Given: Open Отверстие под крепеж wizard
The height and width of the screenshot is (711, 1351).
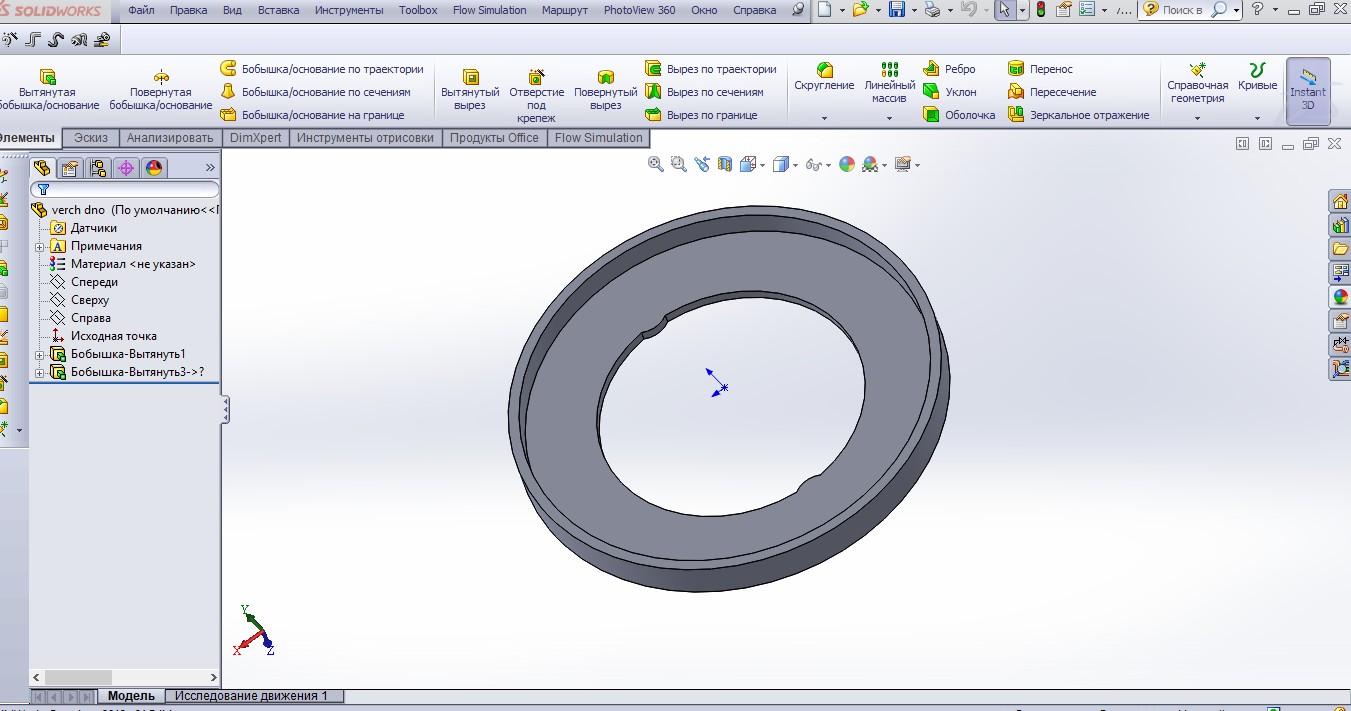Looking at the screenshot, I should 537,97.
